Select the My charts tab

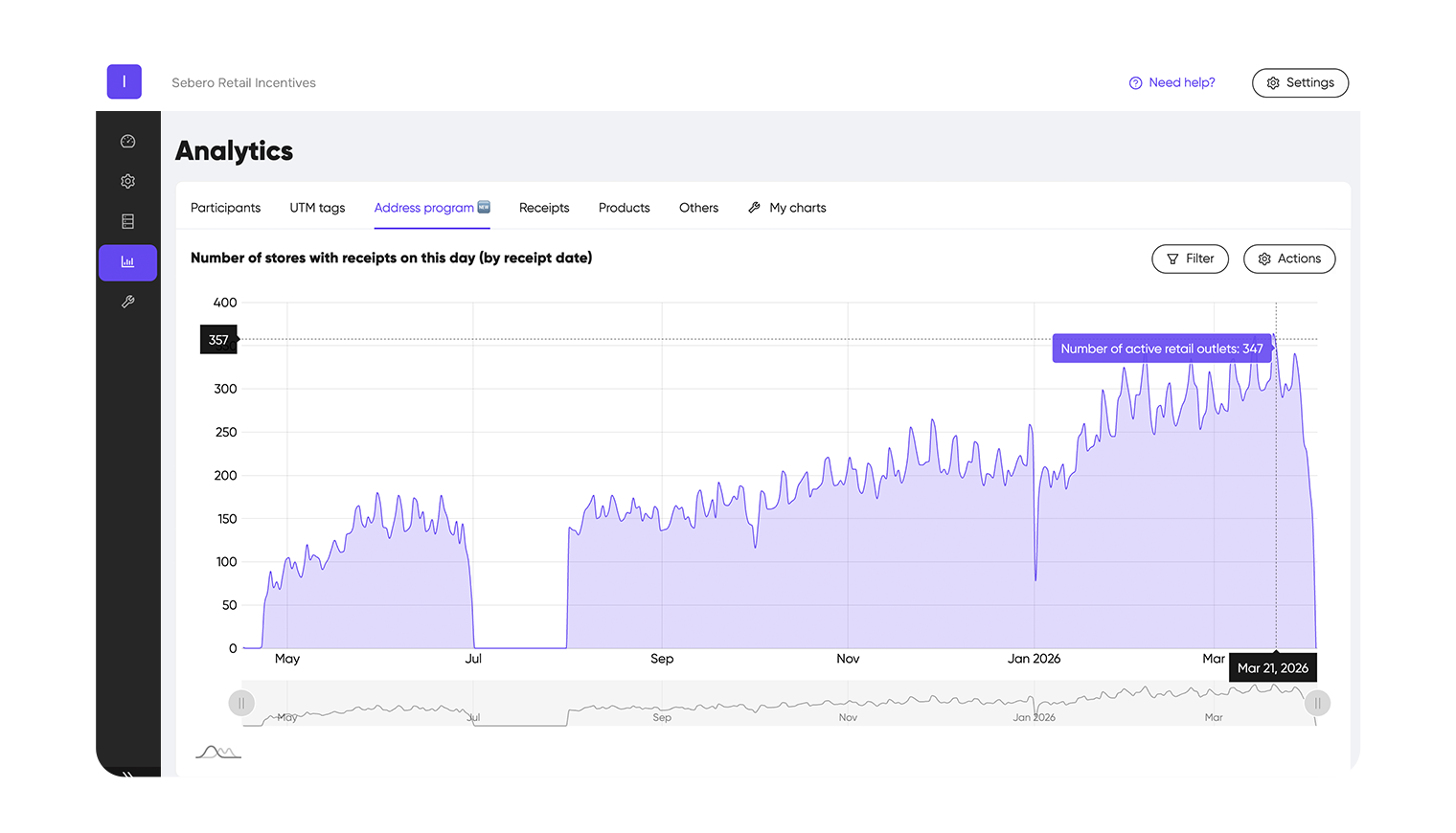tap(797, 208)
